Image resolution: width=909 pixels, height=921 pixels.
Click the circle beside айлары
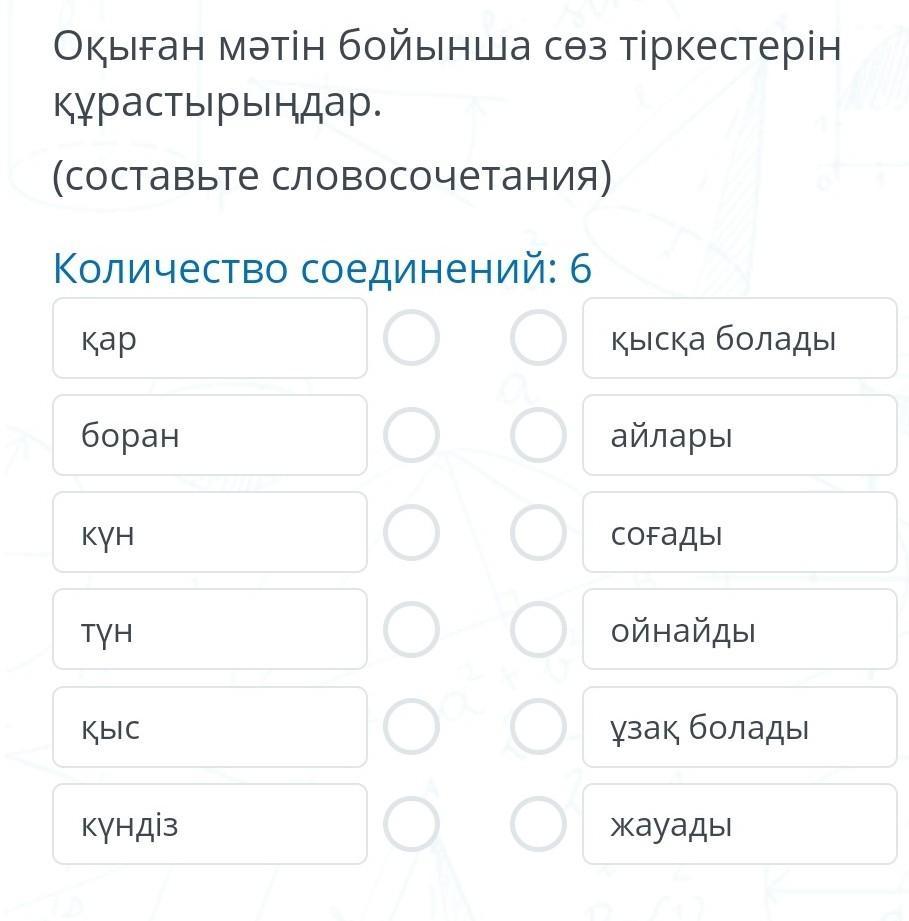point(539,436)
